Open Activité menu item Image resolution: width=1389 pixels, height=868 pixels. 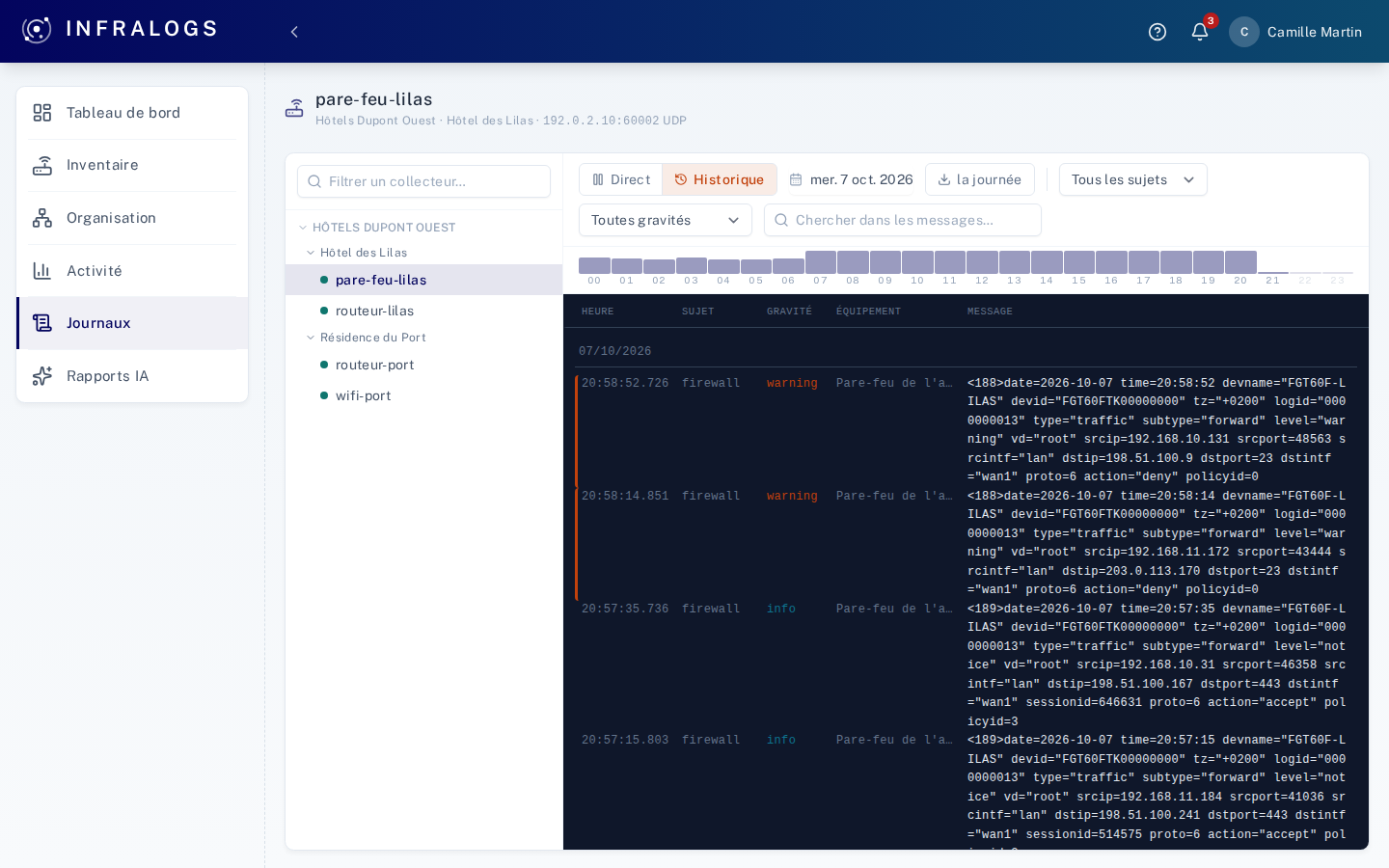[x=132, y=271]
